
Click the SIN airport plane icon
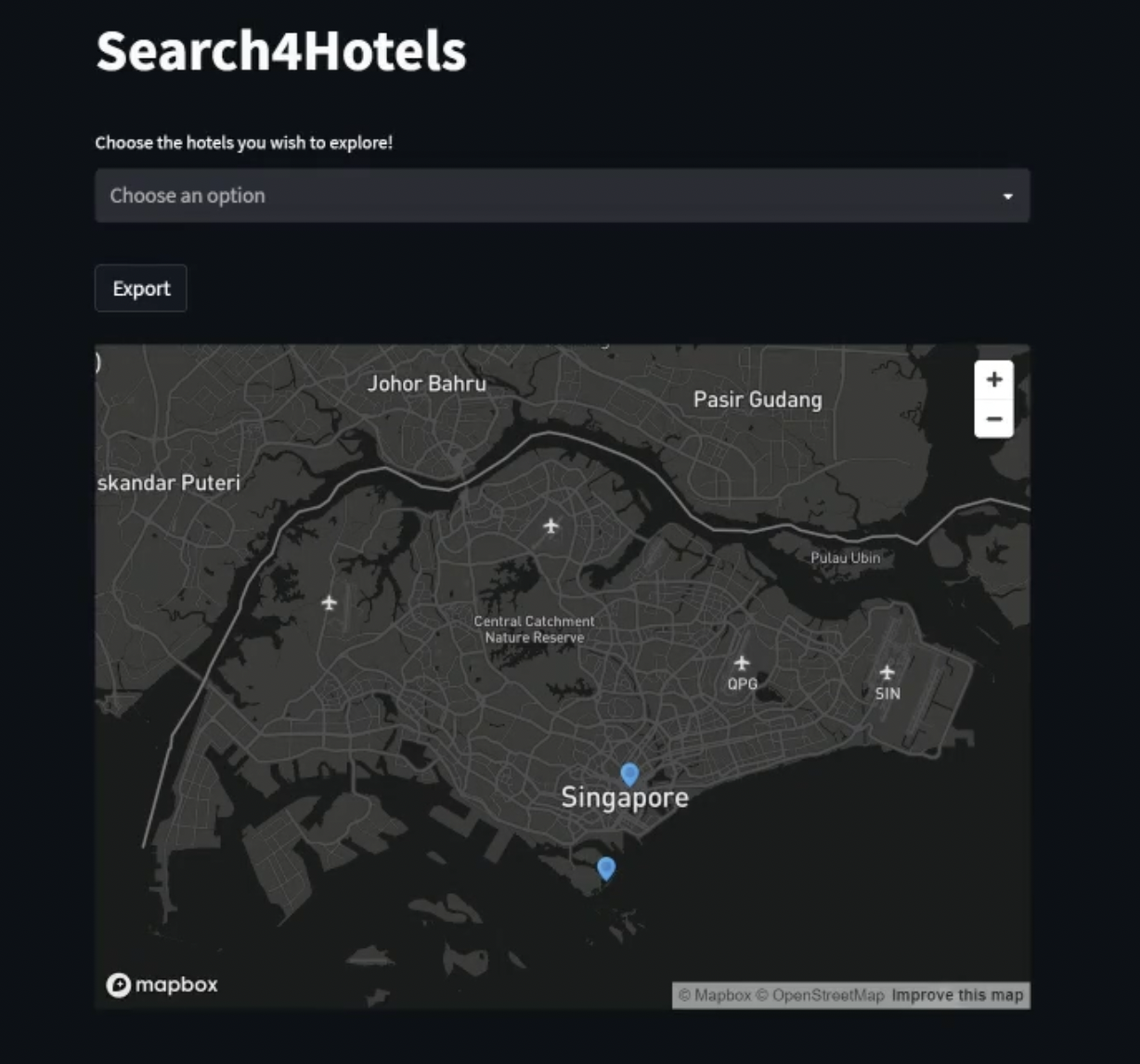(887, 672)
